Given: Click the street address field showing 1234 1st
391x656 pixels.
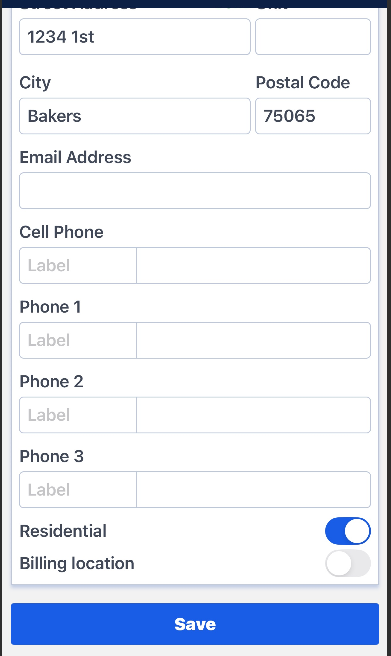Looking at the screenshot, I should (135, 36).
